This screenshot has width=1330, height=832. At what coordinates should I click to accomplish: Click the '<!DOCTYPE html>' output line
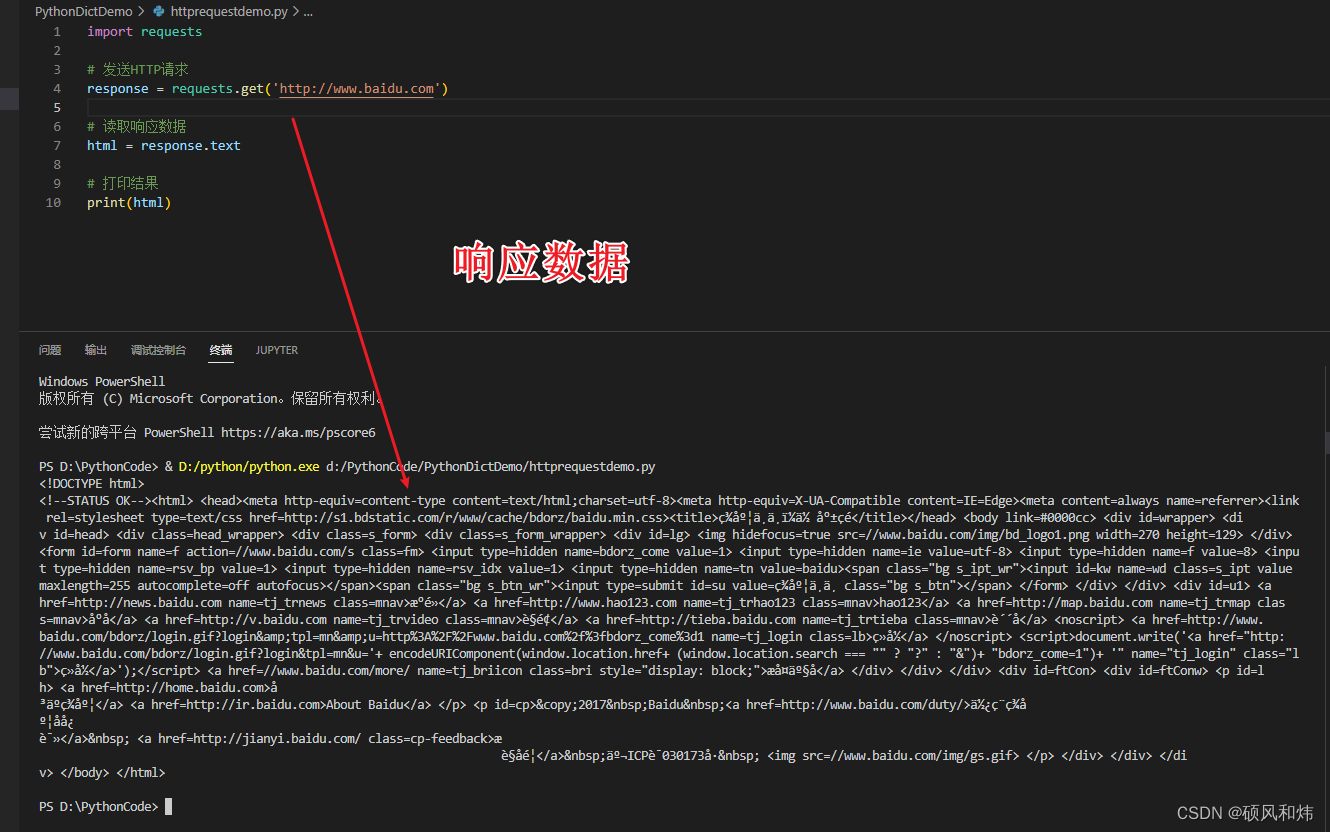coord(92,484)
